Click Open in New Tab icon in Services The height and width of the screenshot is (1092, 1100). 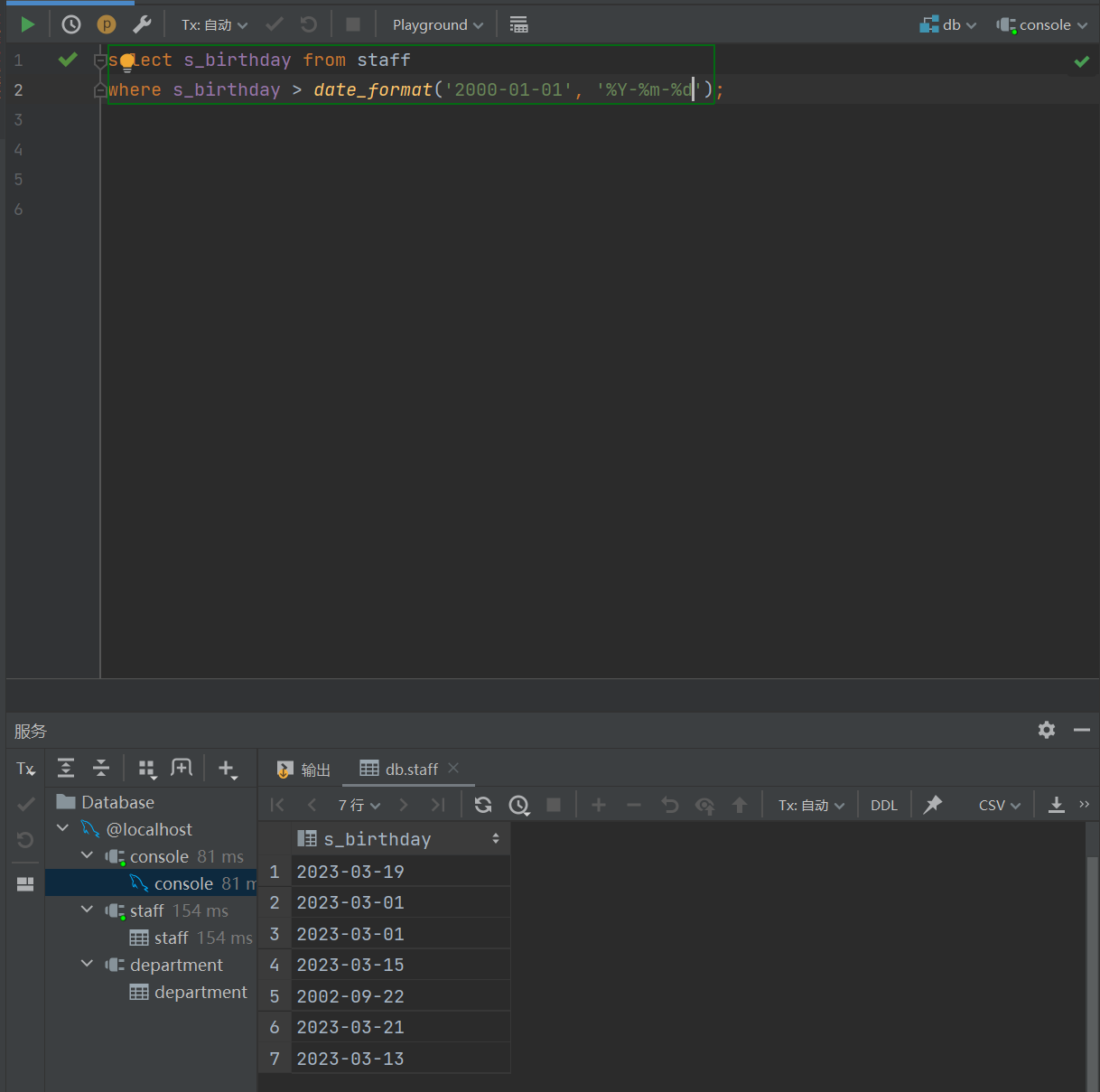tap(182, 769)
